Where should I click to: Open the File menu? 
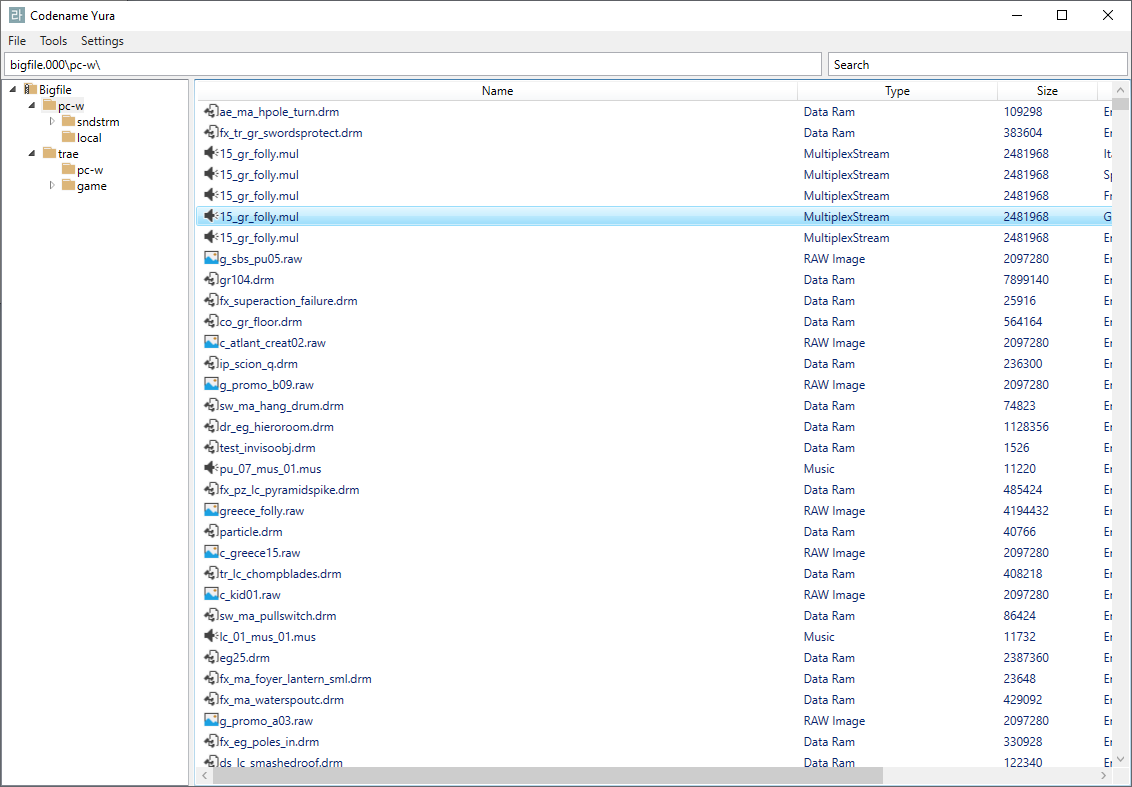17,41
